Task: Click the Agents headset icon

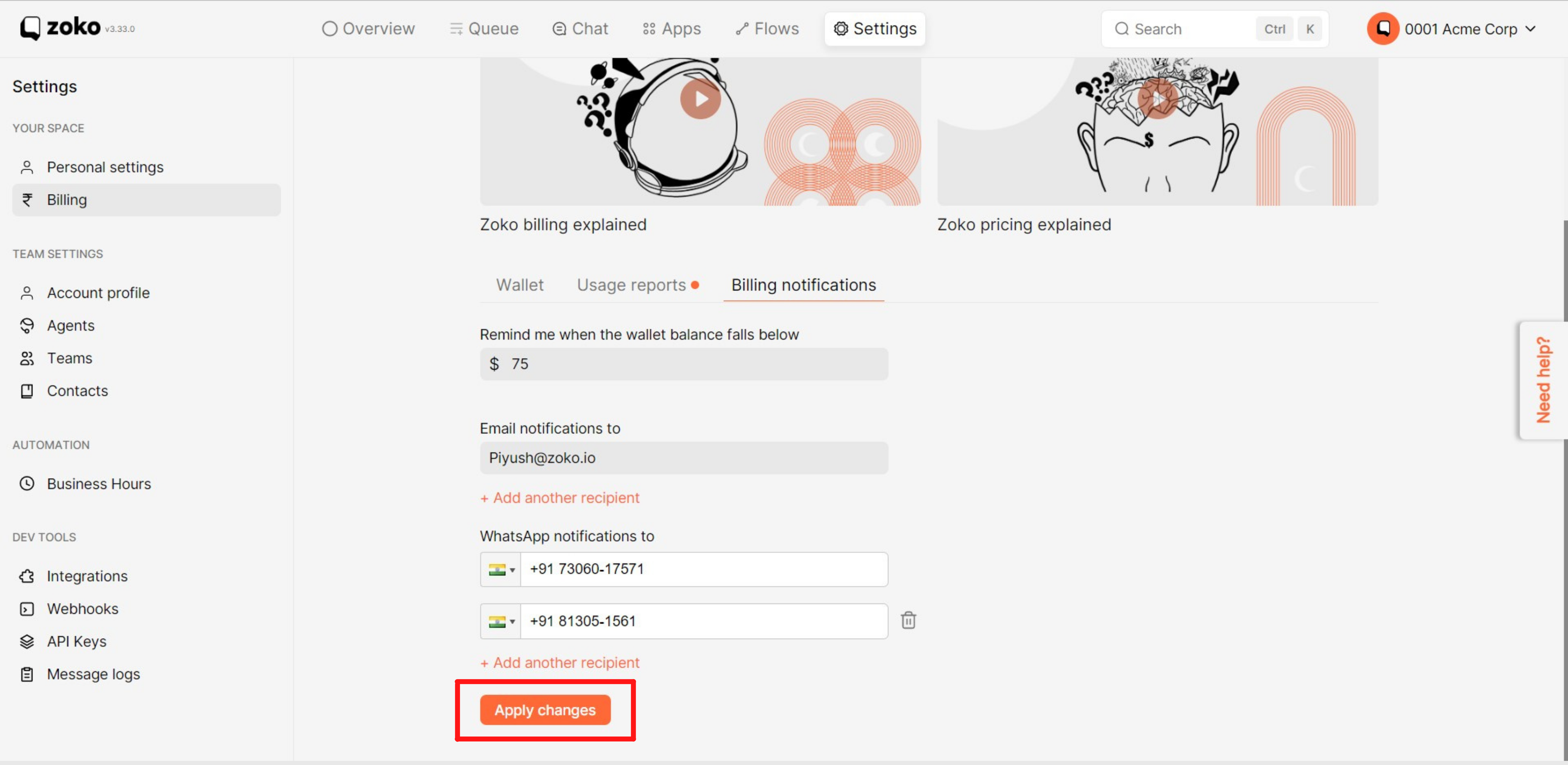Action: pos(27,326)
